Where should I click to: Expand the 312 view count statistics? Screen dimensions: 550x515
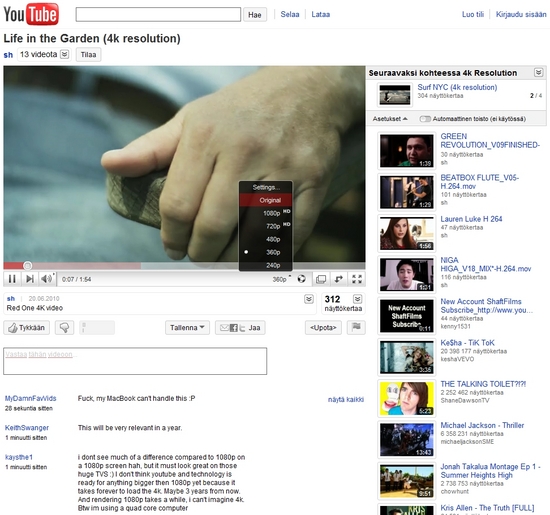[357, 299]
